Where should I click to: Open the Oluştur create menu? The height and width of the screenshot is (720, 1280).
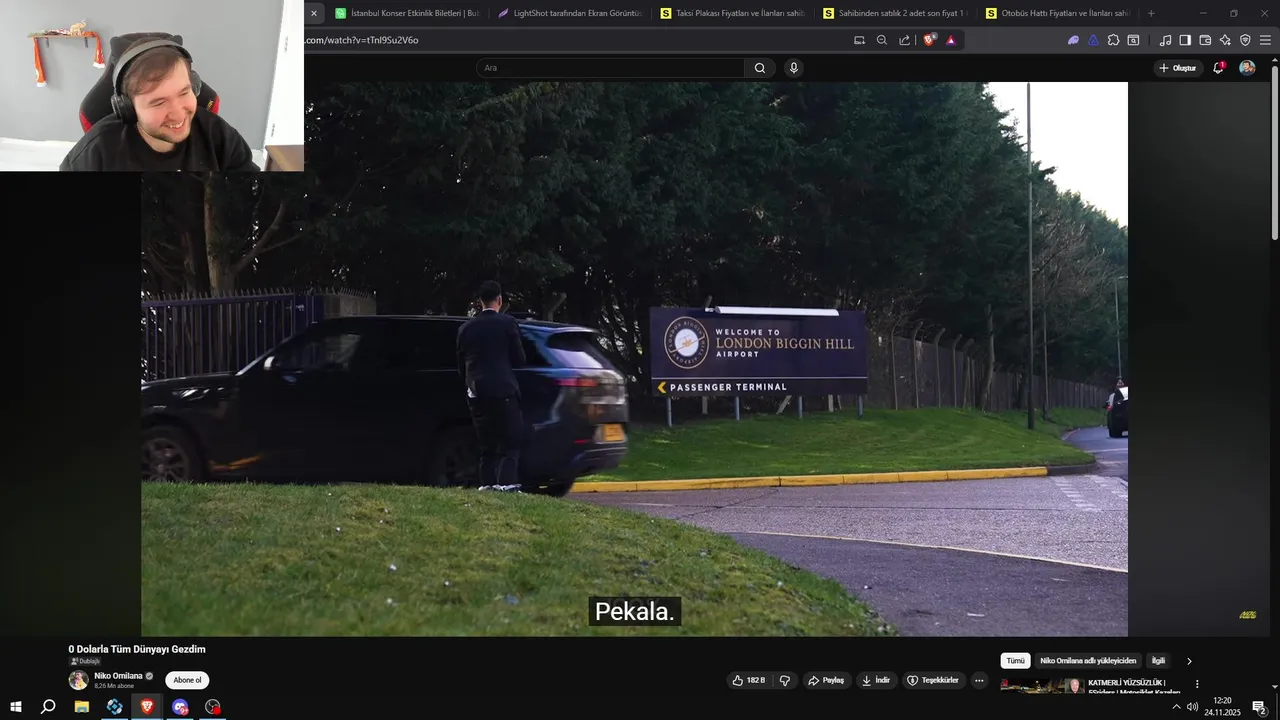(1178, 68)
